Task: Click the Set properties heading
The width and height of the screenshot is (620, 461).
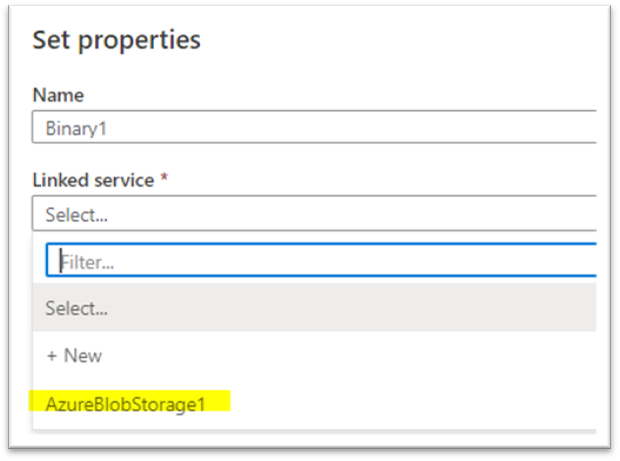Action: tap(116, 40)
